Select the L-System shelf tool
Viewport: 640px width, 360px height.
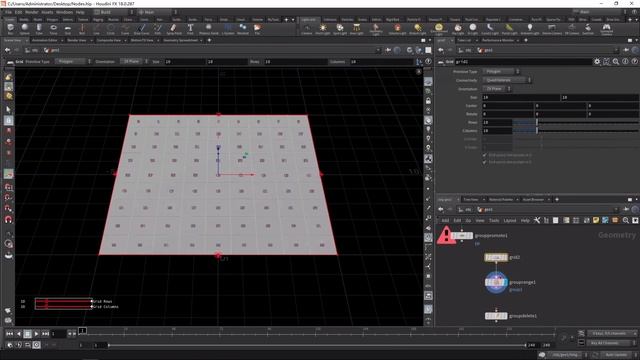point(228,29)
